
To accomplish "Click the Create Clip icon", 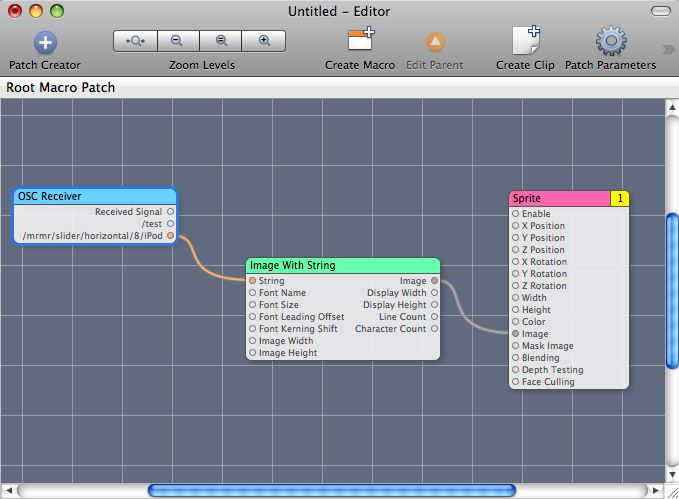I will coord(526,41).
